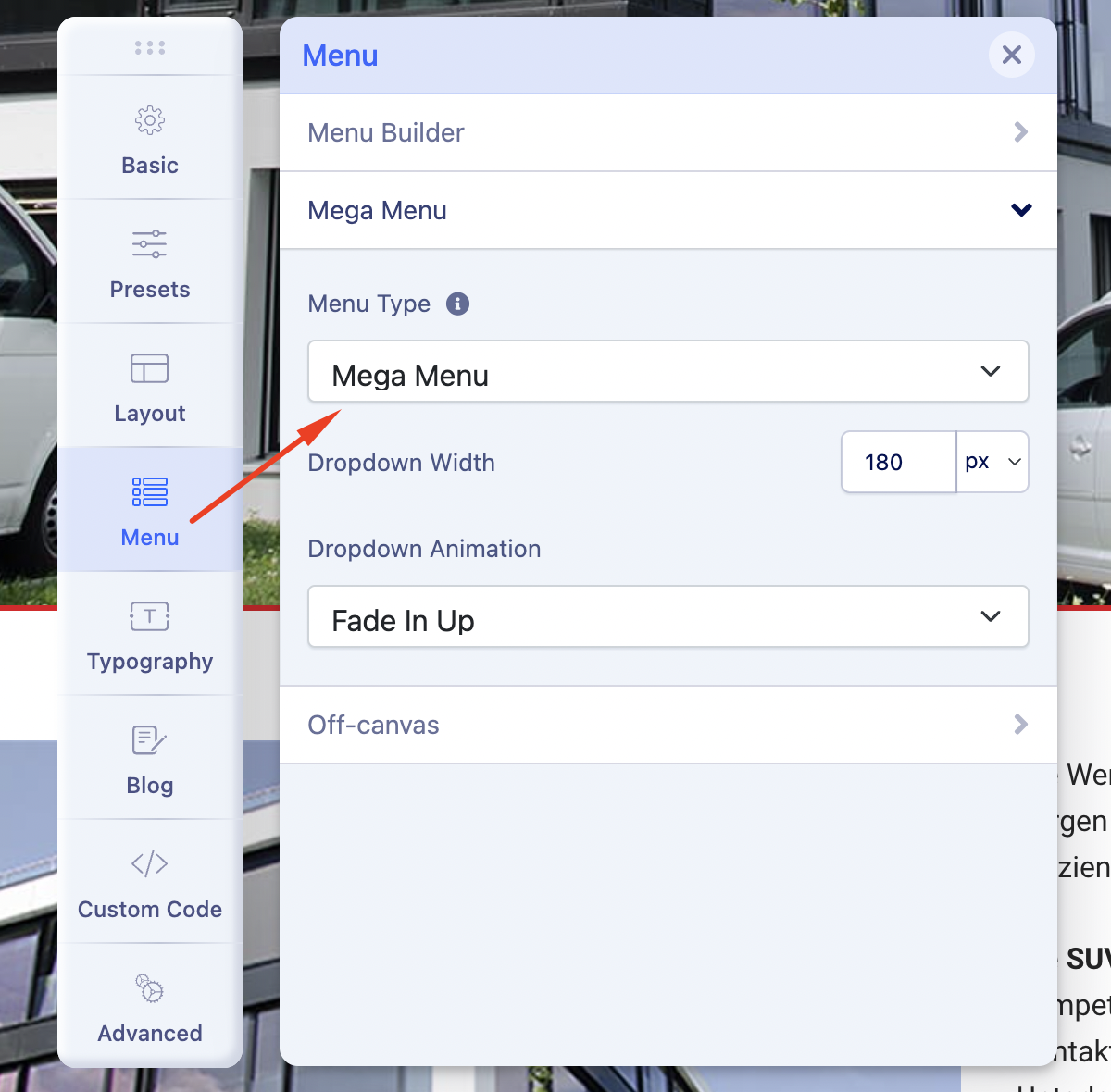The width and height of the screenshot is (1111, 1092).
Task: Click the Presets label in sidebar
Action: 150,290
